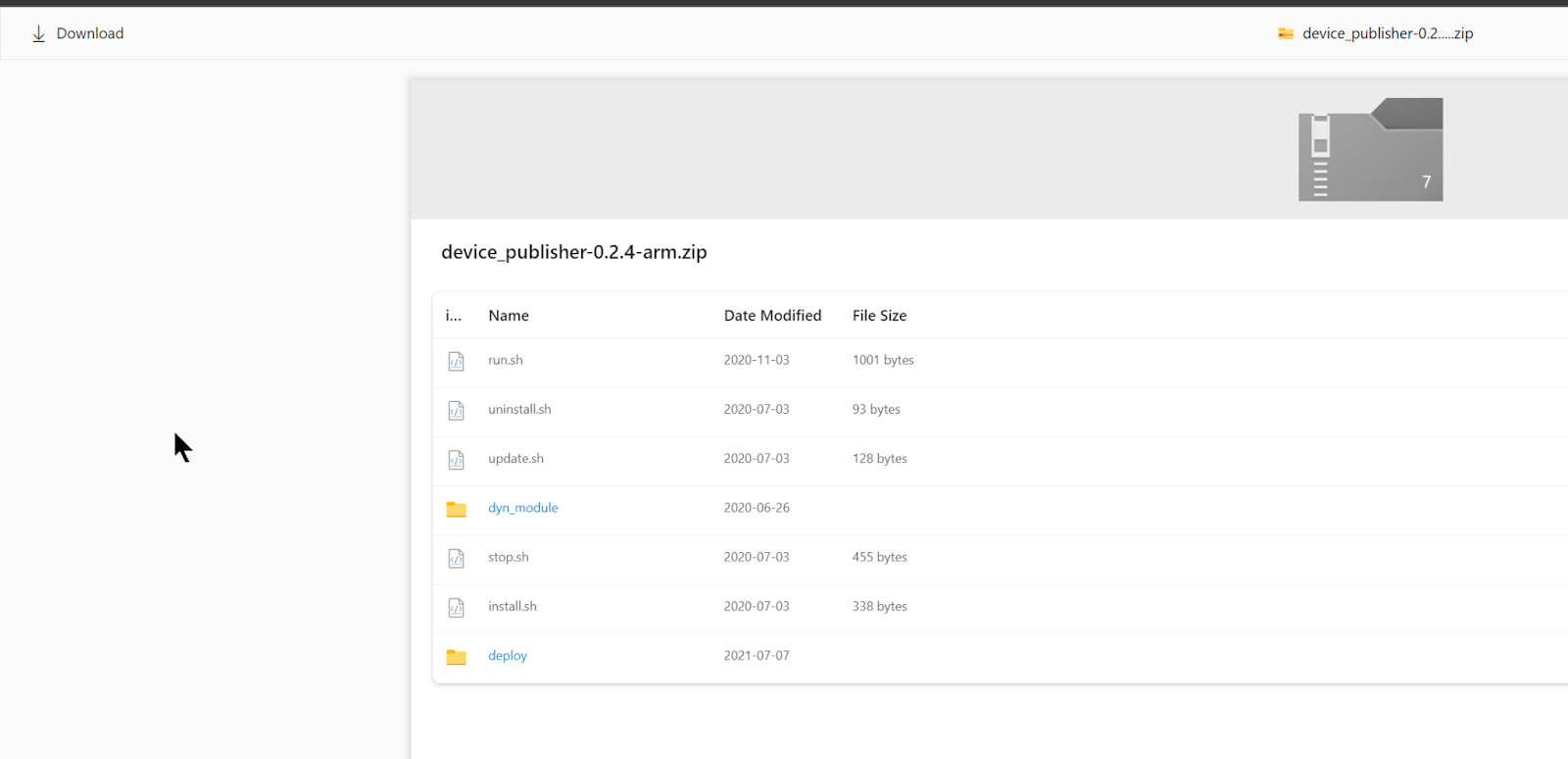
Task: Click the dyn_module folder icon
Action: pos(456,509)
